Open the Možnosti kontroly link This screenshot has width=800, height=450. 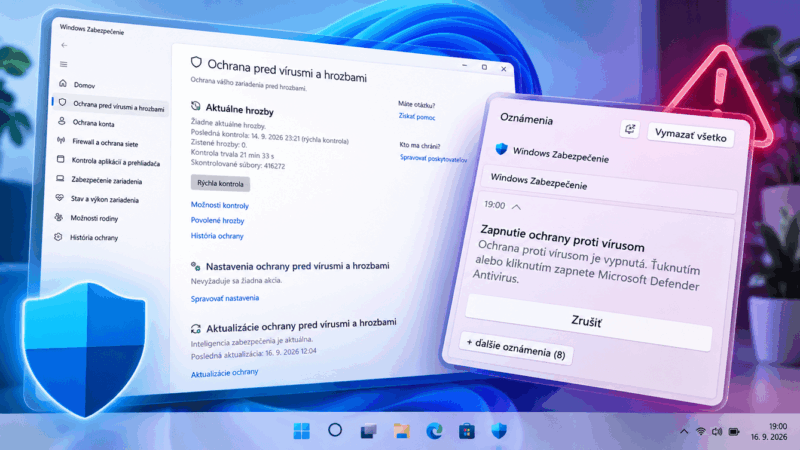[x=220, y=205]
